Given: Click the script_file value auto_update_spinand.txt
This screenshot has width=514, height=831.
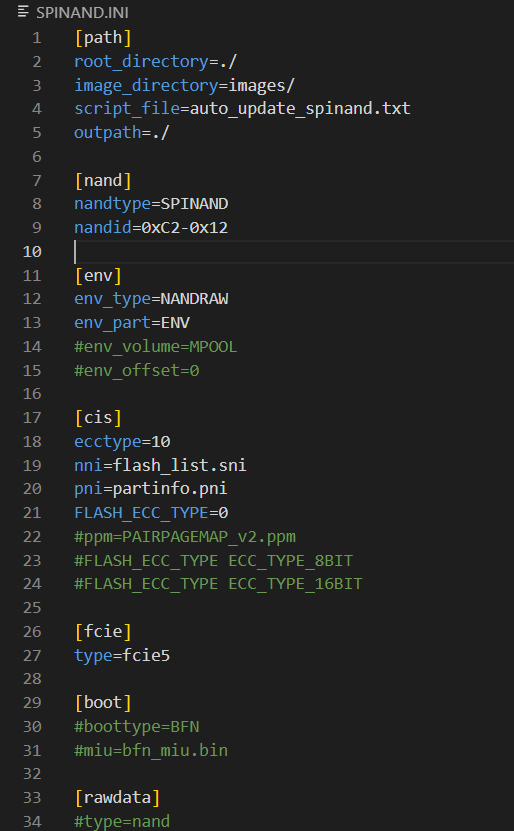Looking at the screenshot, I should [x=300, y=109].
